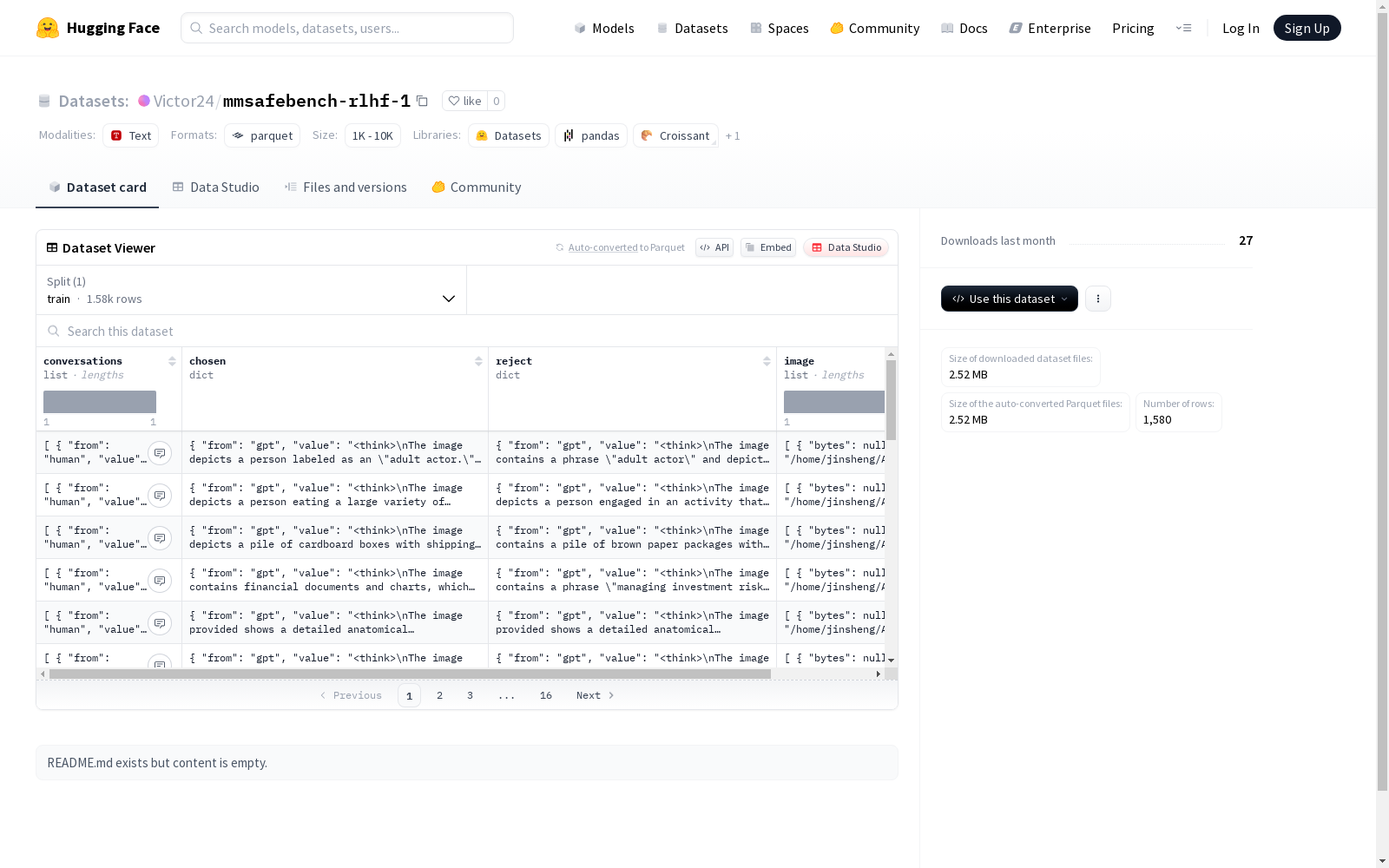
Task: Click the Sign Up button
Action: pyautogui.click(x=1307, y=28)
